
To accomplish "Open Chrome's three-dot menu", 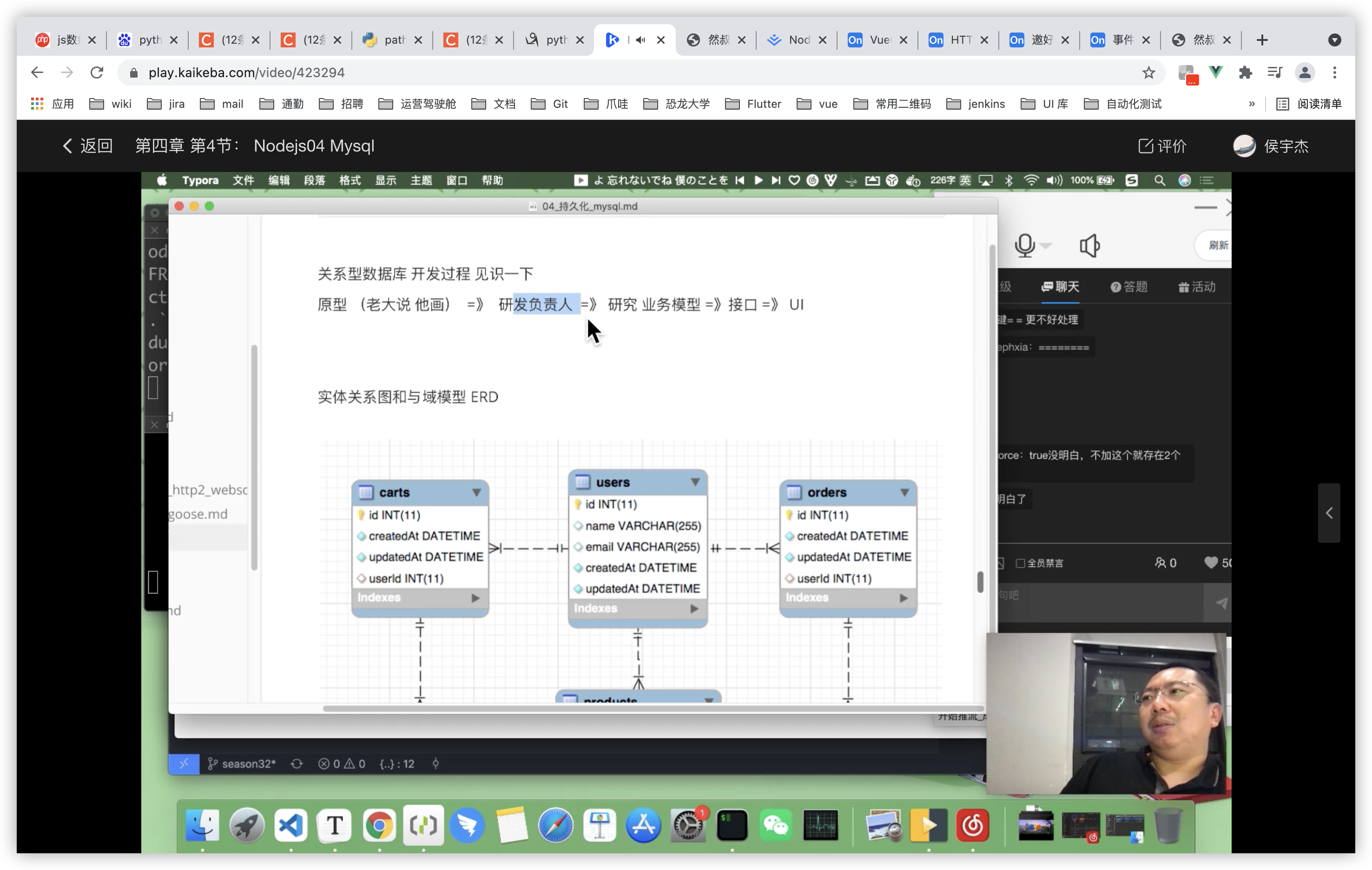I will coord(1334,72).
